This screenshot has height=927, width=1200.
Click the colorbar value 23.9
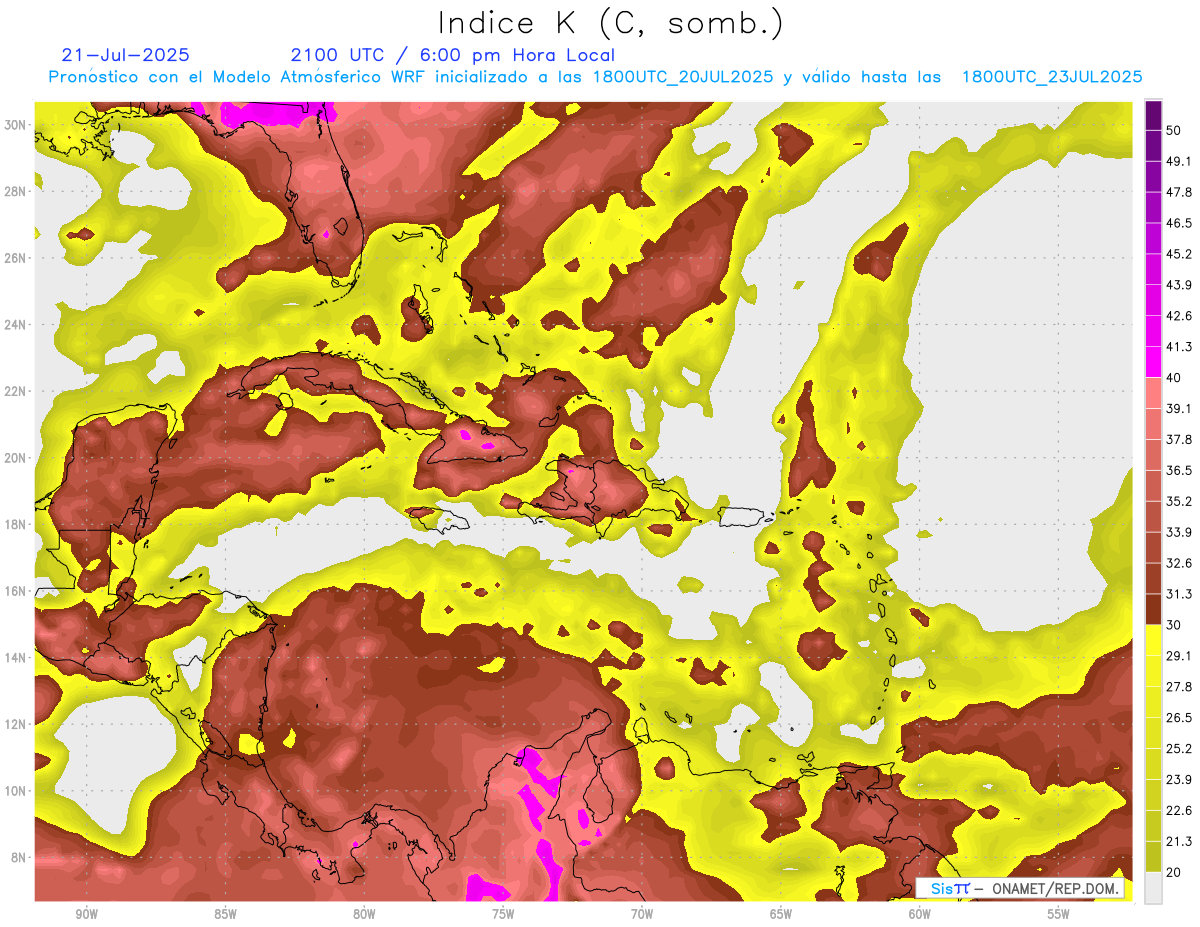click(x=1178, y=779)
